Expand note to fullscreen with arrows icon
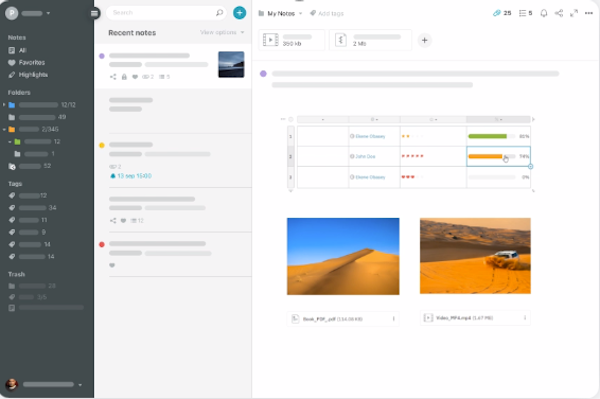This screenshot has width=600, height=399. tap(574, 13)
